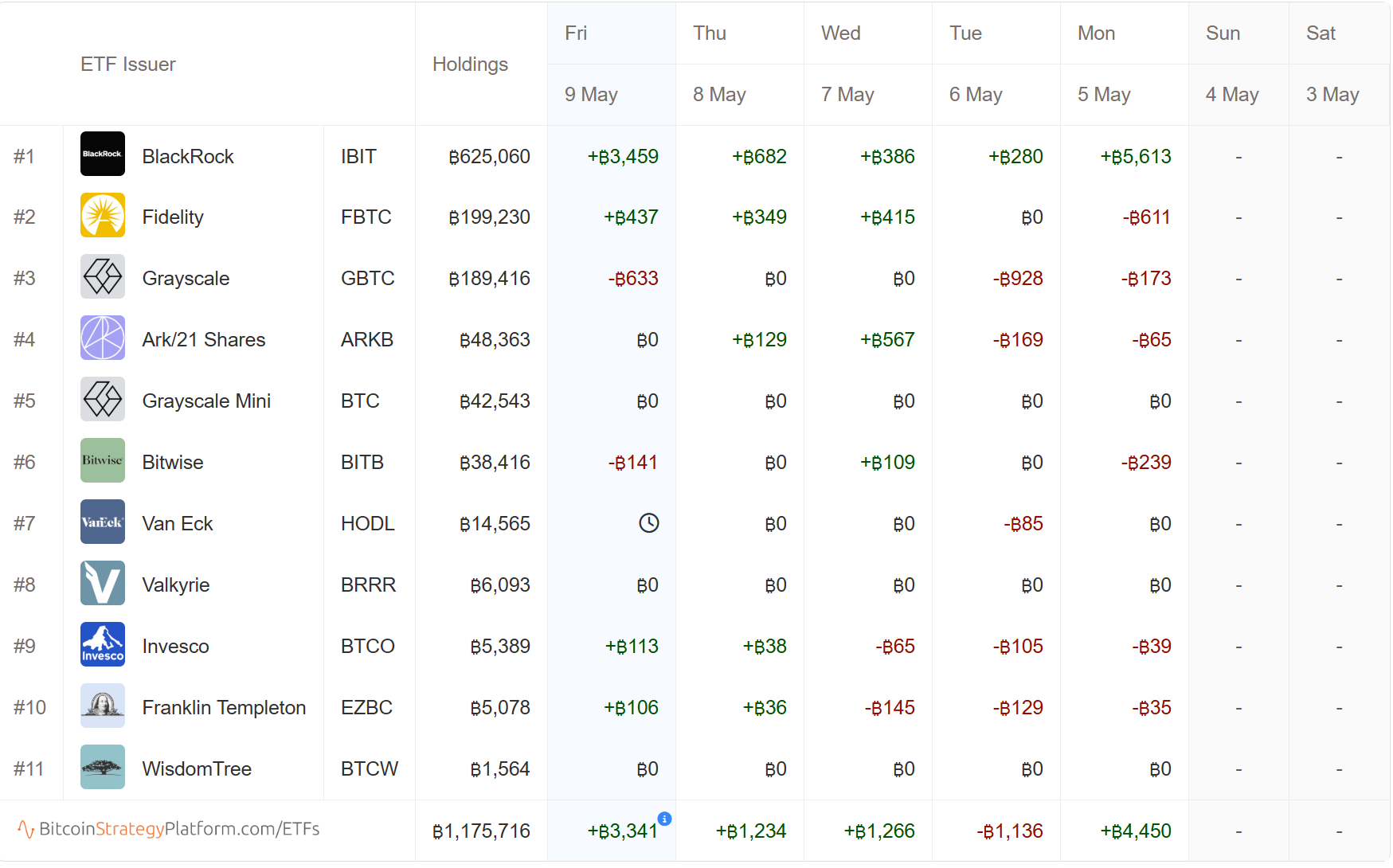Click the Bitwise green logo
The height and width of the screenshot is (868, 1393).
pos(102,460)
